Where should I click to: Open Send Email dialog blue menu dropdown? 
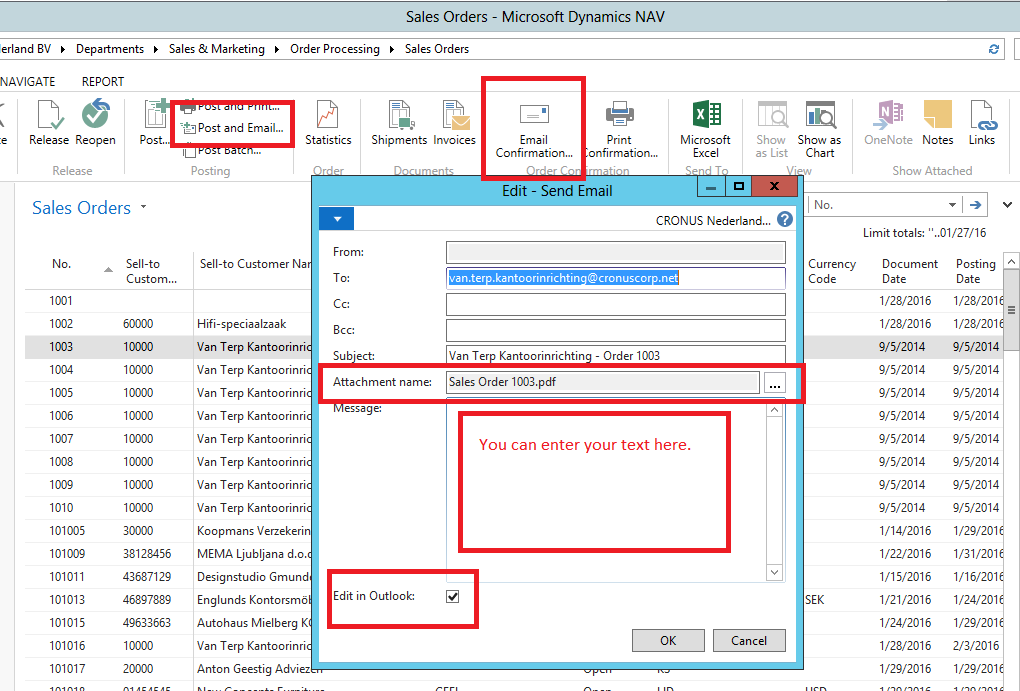tap(336, 219)
